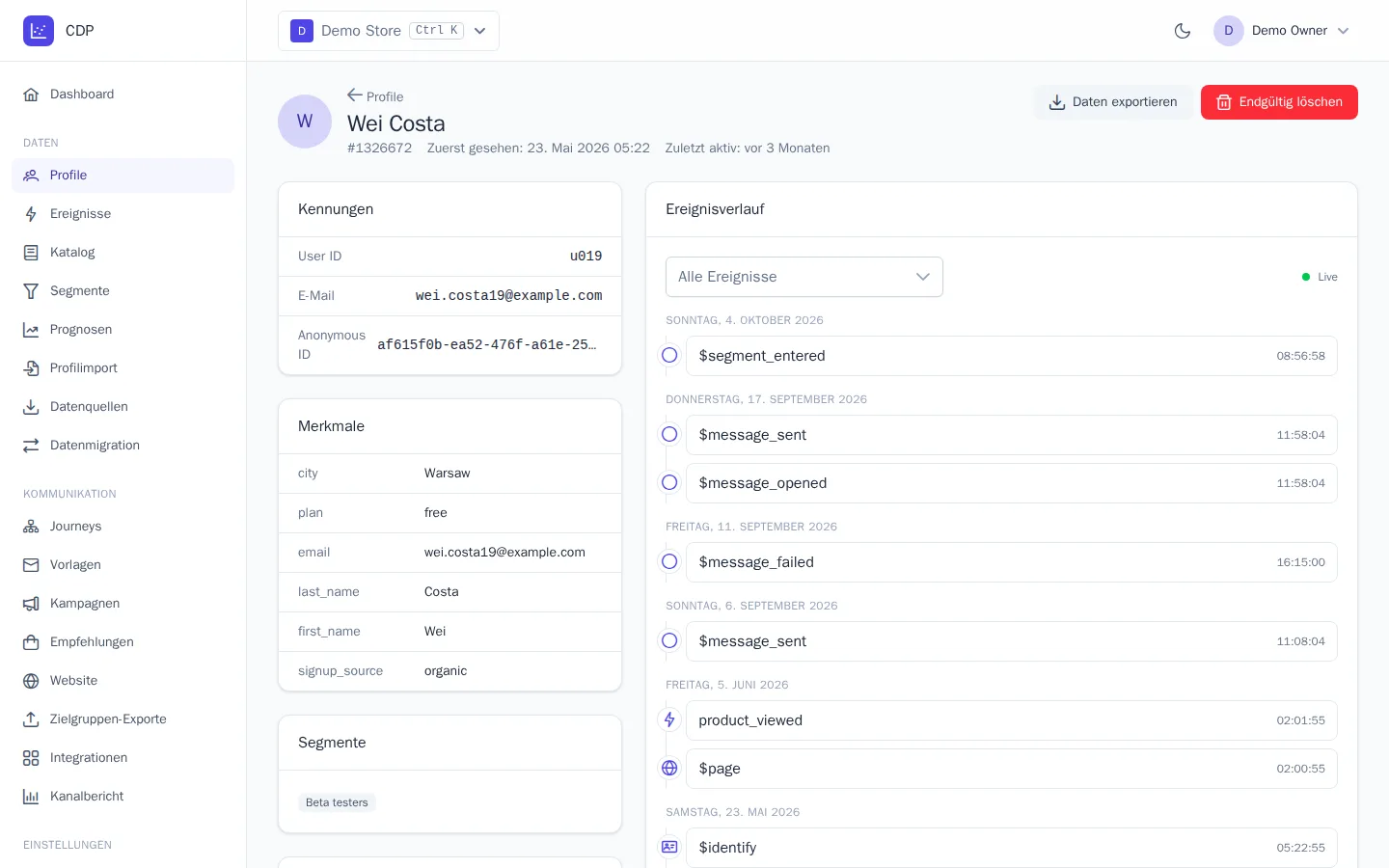Open Segmente funnel icon in sidebar
1389x868 pixels.
tap(31, 291)
